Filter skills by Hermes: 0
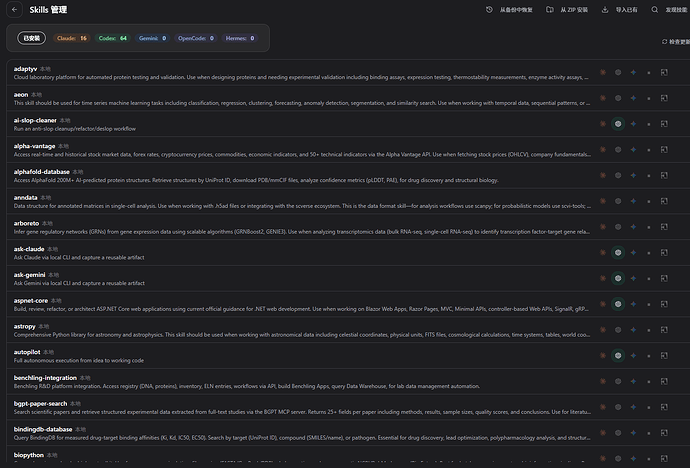 point(240,38)
